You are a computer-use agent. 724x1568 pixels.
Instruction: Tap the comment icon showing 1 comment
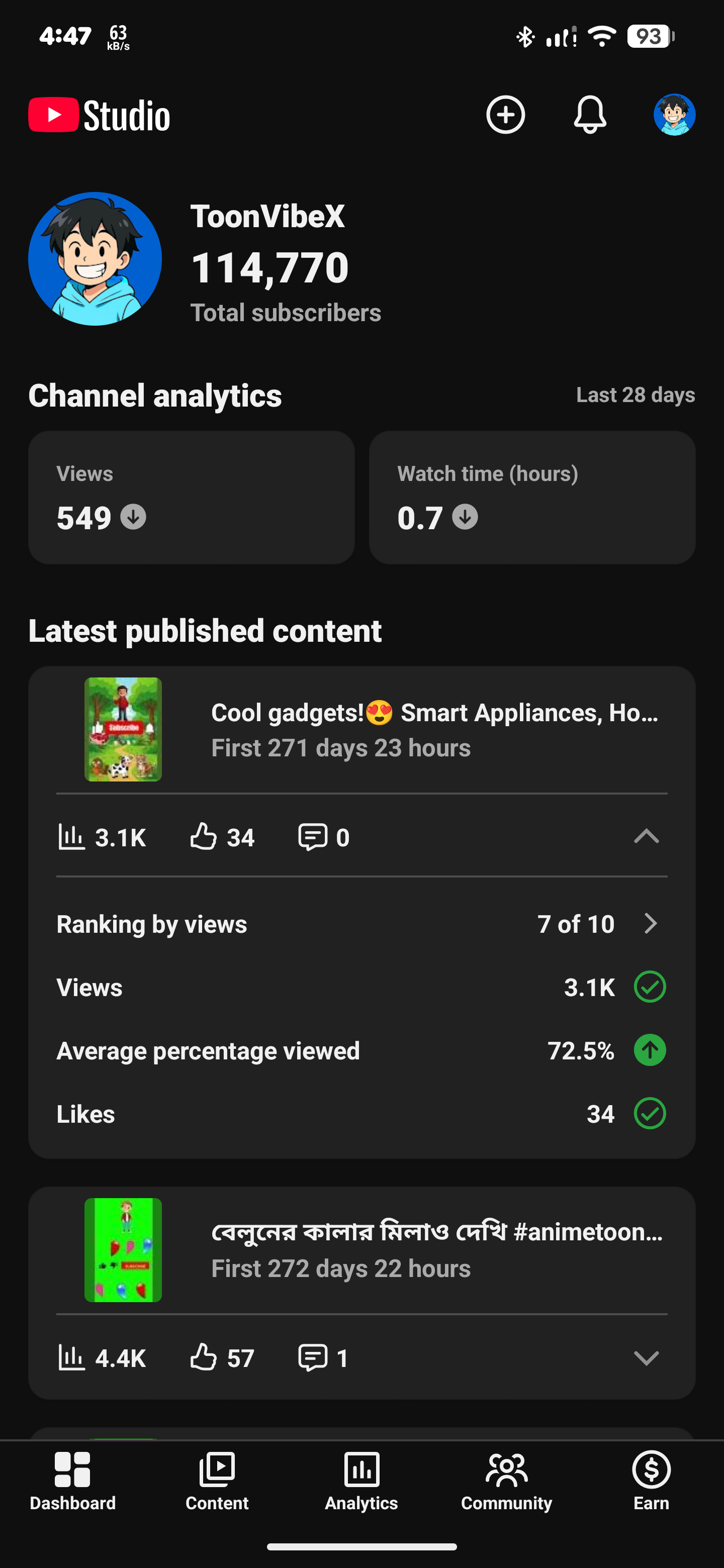[x=313, y=1357]
